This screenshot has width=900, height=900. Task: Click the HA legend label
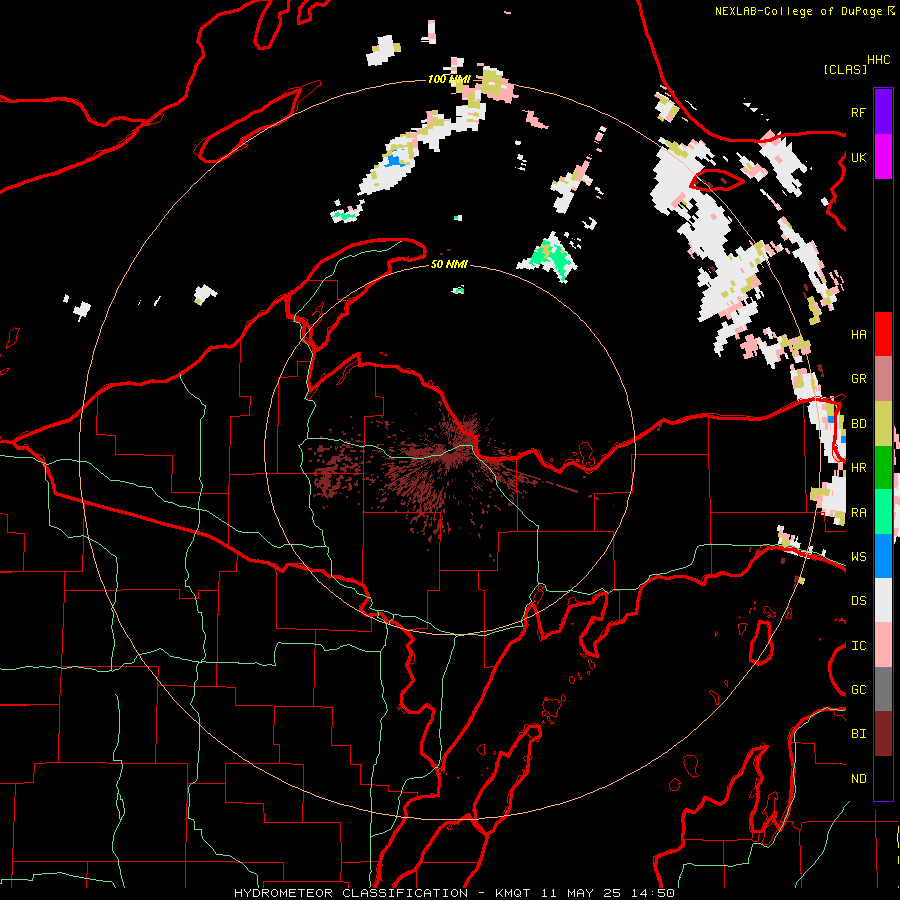858,334
